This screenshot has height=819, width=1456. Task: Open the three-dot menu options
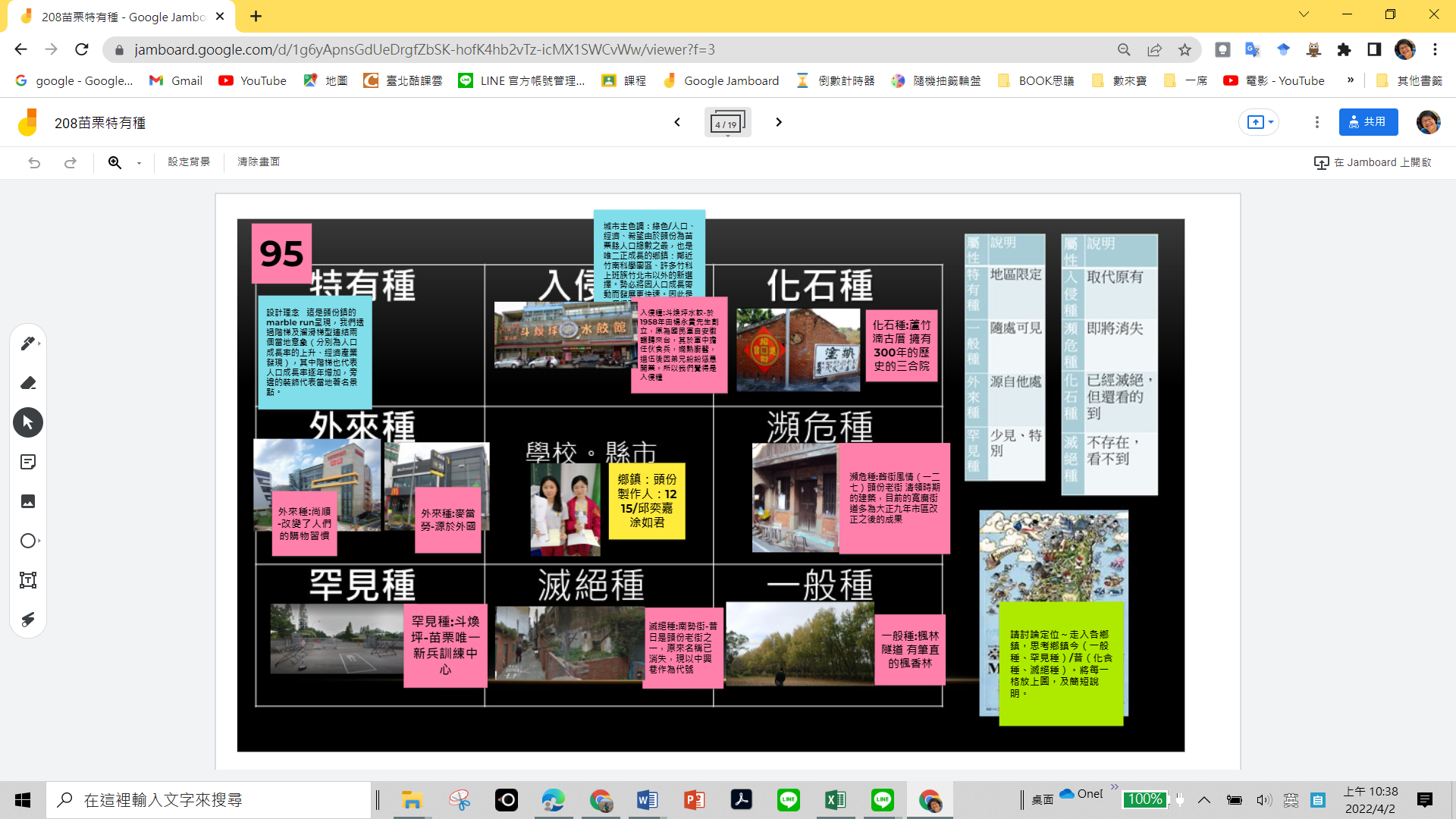(1317, 122)
